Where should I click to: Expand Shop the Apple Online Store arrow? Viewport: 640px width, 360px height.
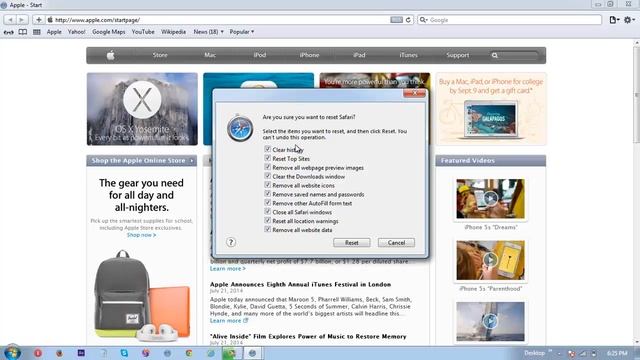(x=191, y=161)
